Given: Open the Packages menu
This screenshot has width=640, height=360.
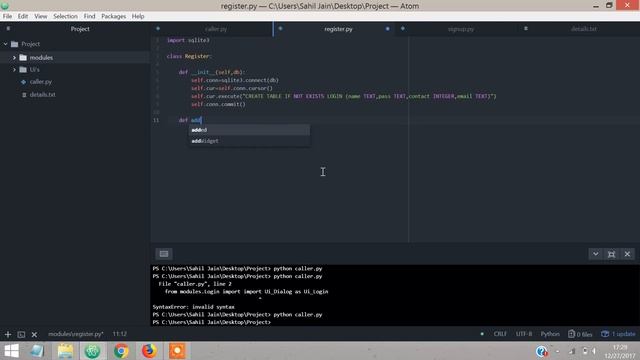Looking at the screenshot, I should point(113,16).
